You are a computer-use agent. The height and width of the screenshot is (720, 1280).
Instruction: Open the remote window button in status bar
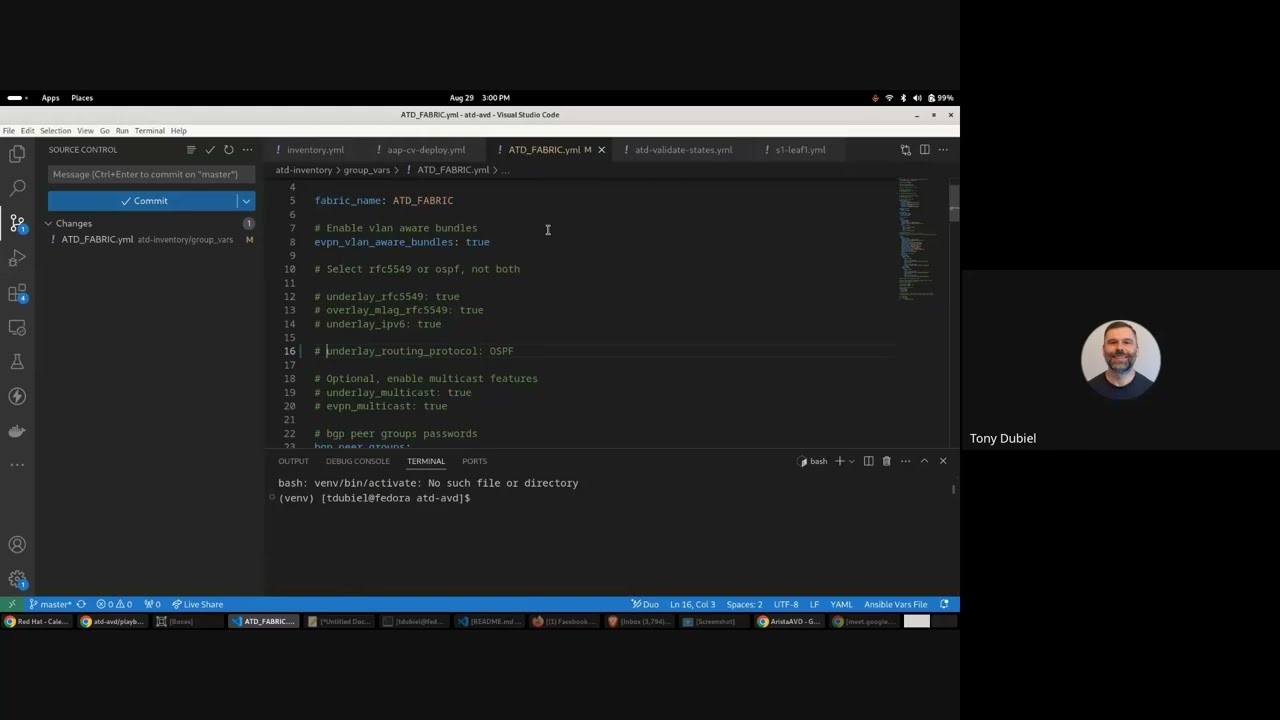[x=11, y=604]
